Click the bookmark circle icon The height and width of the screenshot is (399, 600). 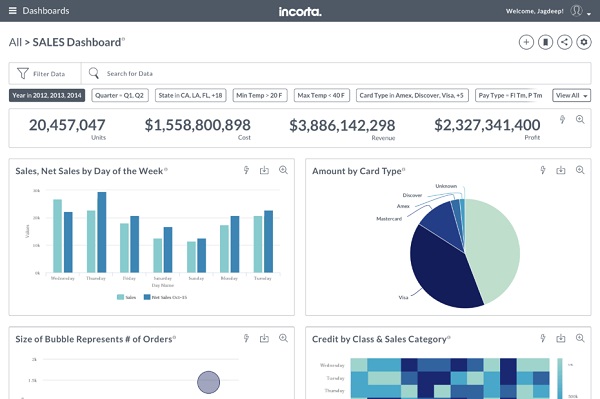545,42
